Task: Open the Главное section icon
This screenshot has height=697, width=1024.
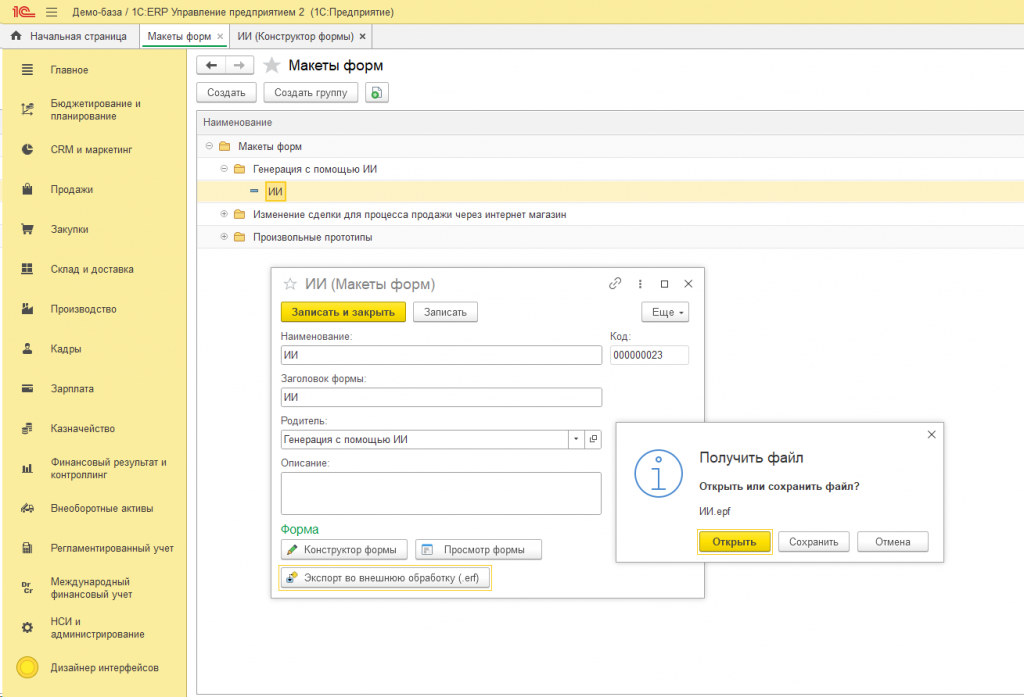Action: [x=27, y=70]
